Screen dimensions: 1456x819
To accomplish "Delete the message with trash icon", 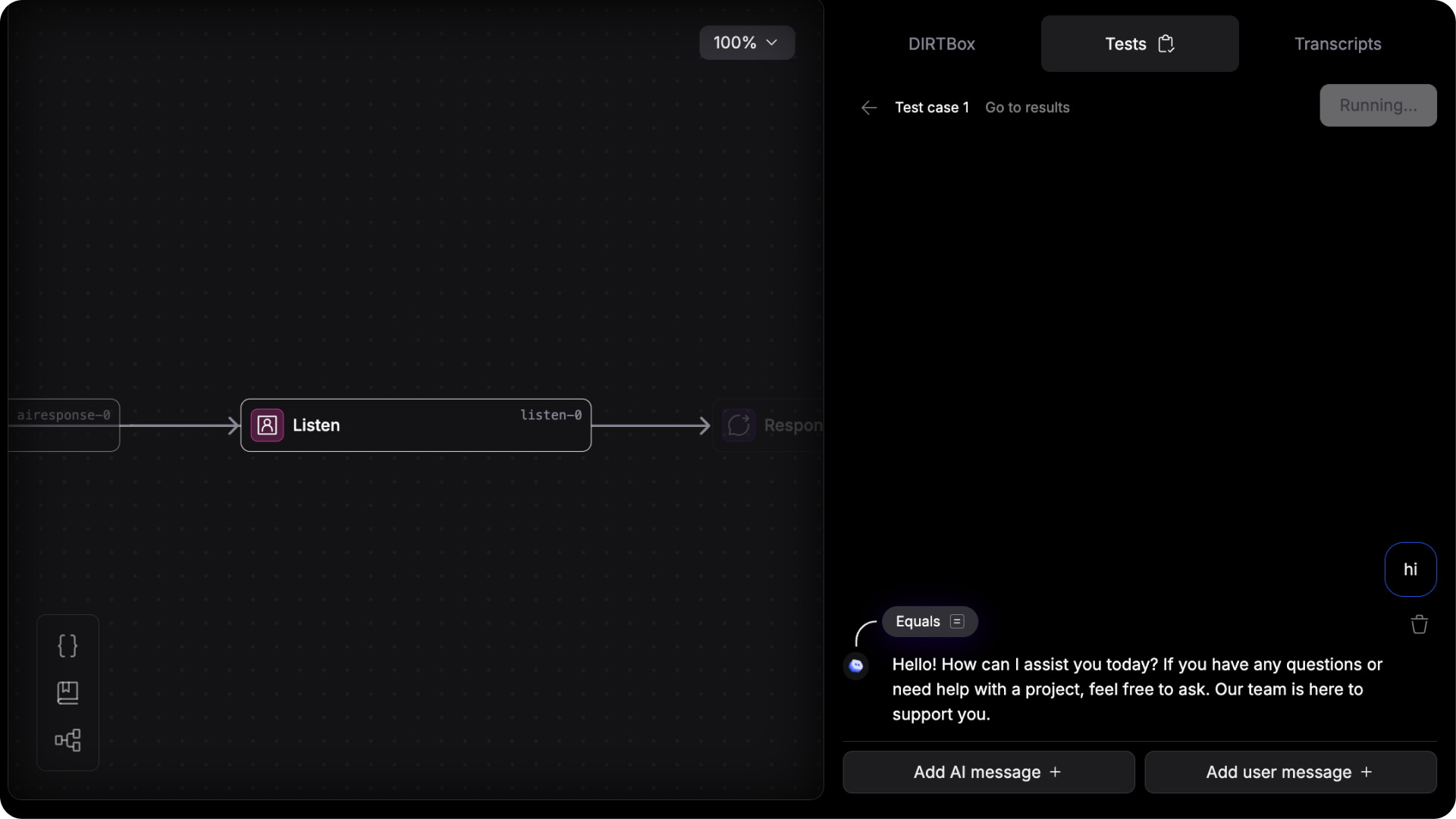I will [x=1419, y=624].
